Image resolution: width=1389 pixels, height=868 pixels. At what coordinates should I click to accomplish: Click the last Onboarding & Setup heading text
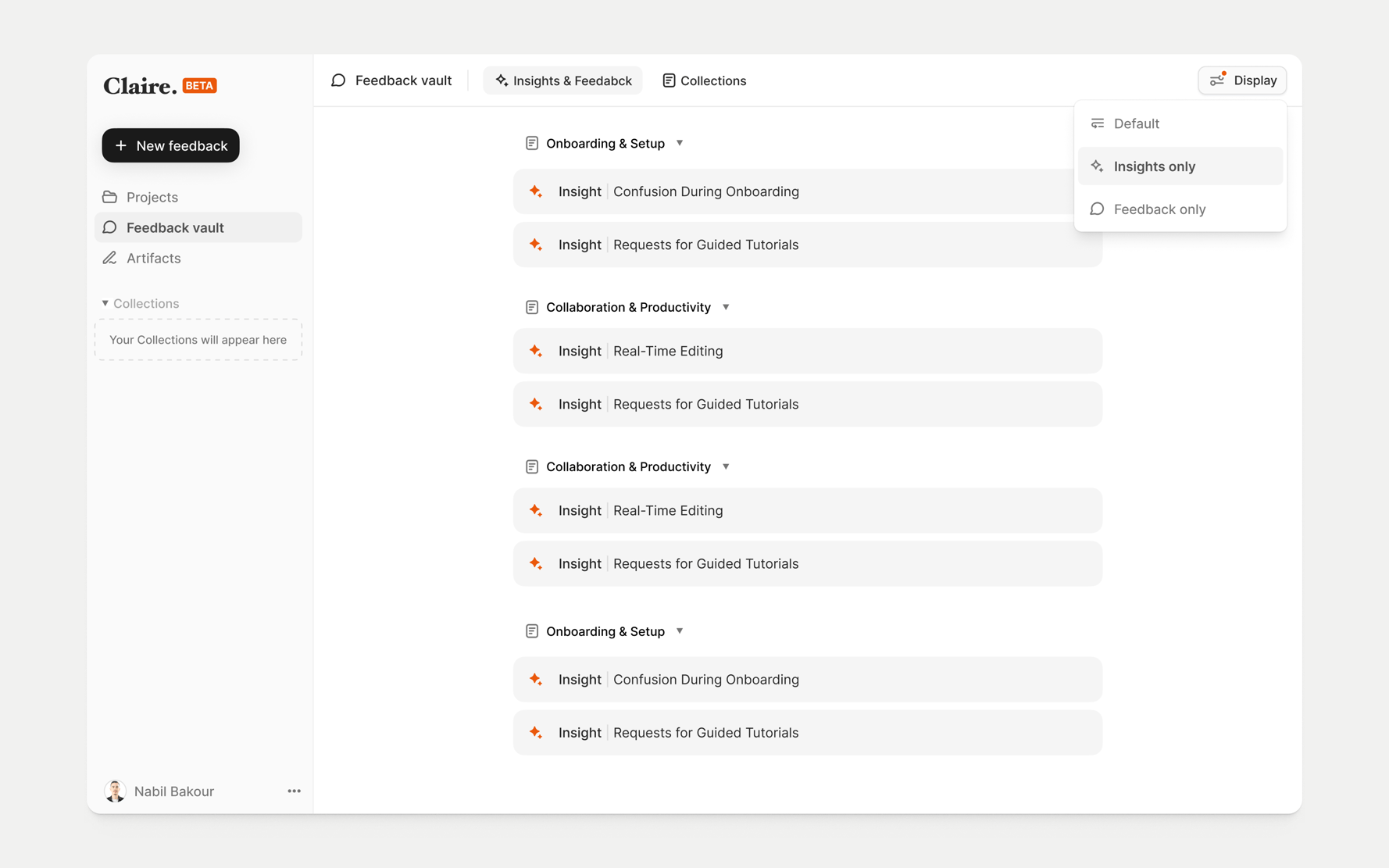pos(605,631)
